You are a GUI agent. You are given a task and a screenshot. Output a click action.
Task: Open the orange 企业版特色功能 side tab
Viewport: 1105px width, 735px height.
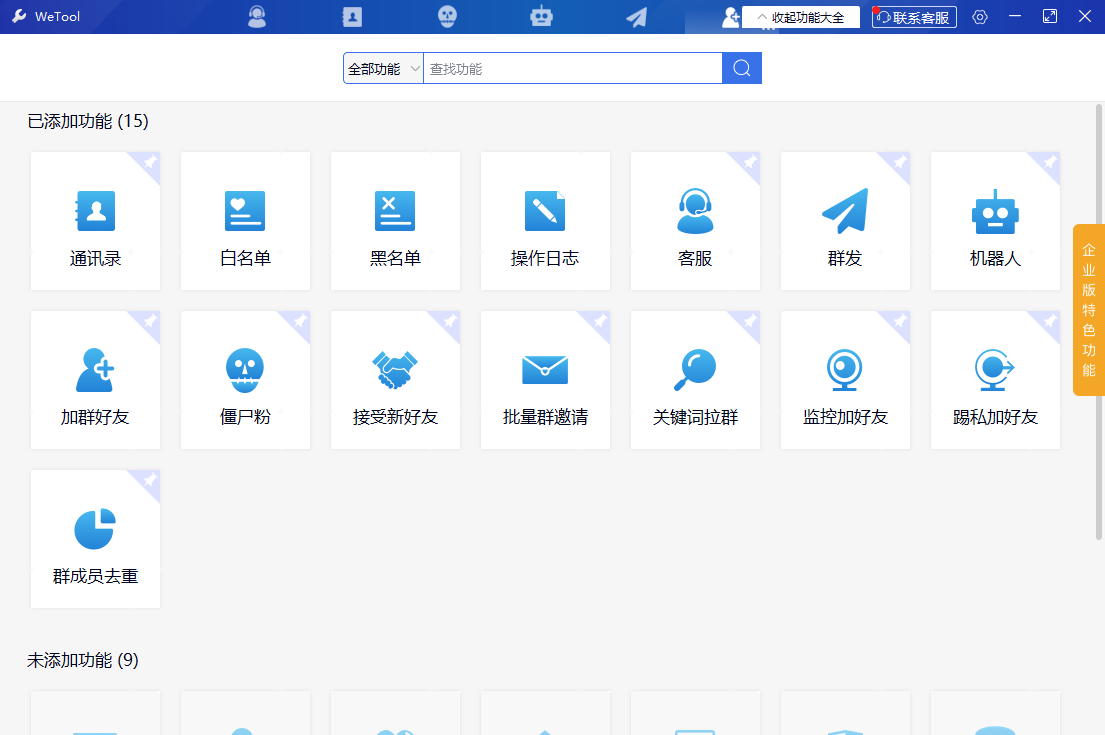coord(1089,310)
